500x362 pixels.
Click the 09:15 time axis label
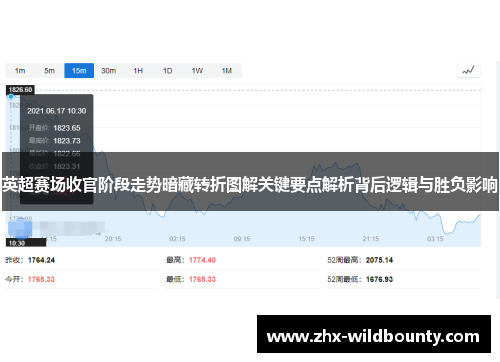click(x=242, y=239)
